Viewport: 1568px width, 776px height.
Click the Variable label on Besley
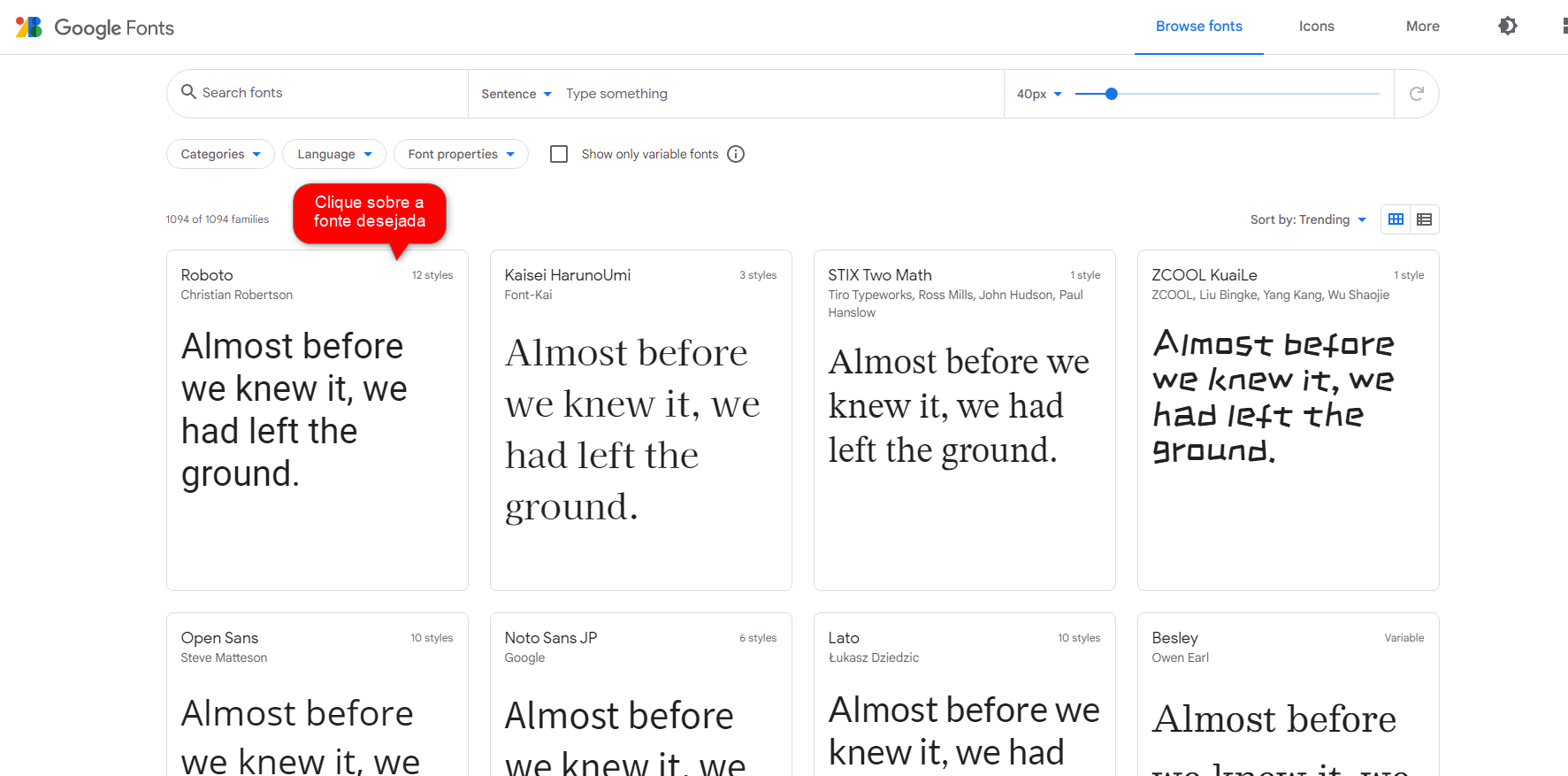click(x=1404, y=638)
